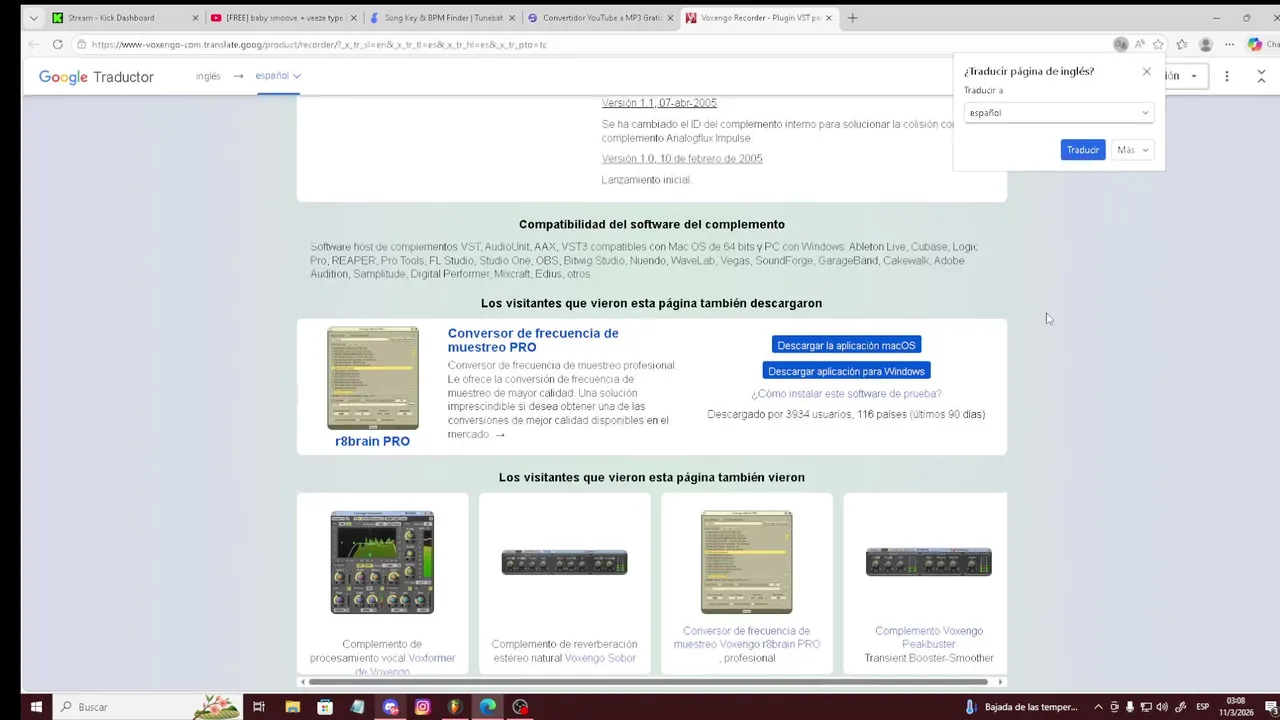Open the Peakbuster plugin thumbnail
1280x720 pixels.
pos(928,562)
